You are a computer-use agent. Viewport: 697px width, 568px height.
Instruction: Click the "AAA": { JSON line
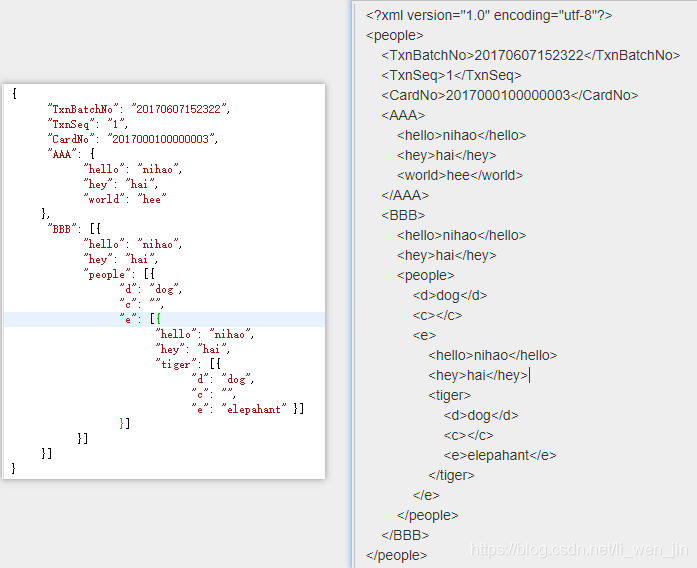point(71,154)
